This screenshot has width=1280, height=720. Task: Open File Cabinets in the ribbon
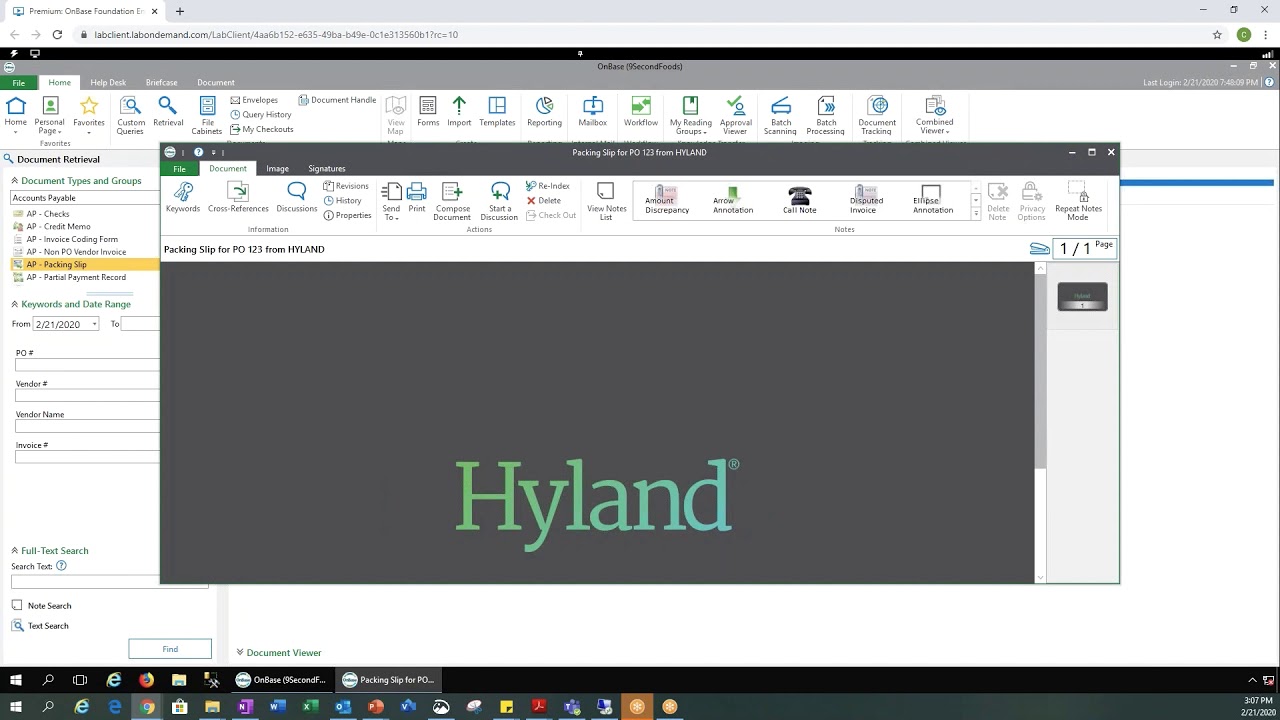[207, 116]
